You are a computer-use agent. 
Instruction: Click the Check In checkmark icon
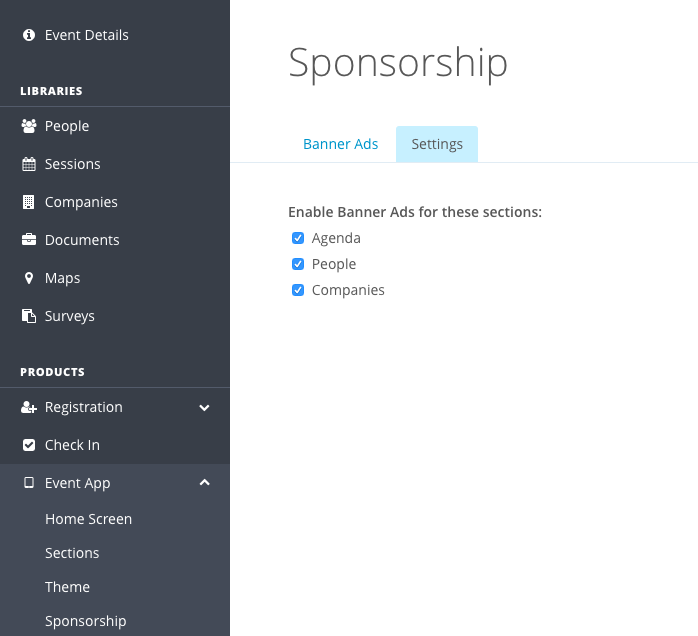coord(29,445)
